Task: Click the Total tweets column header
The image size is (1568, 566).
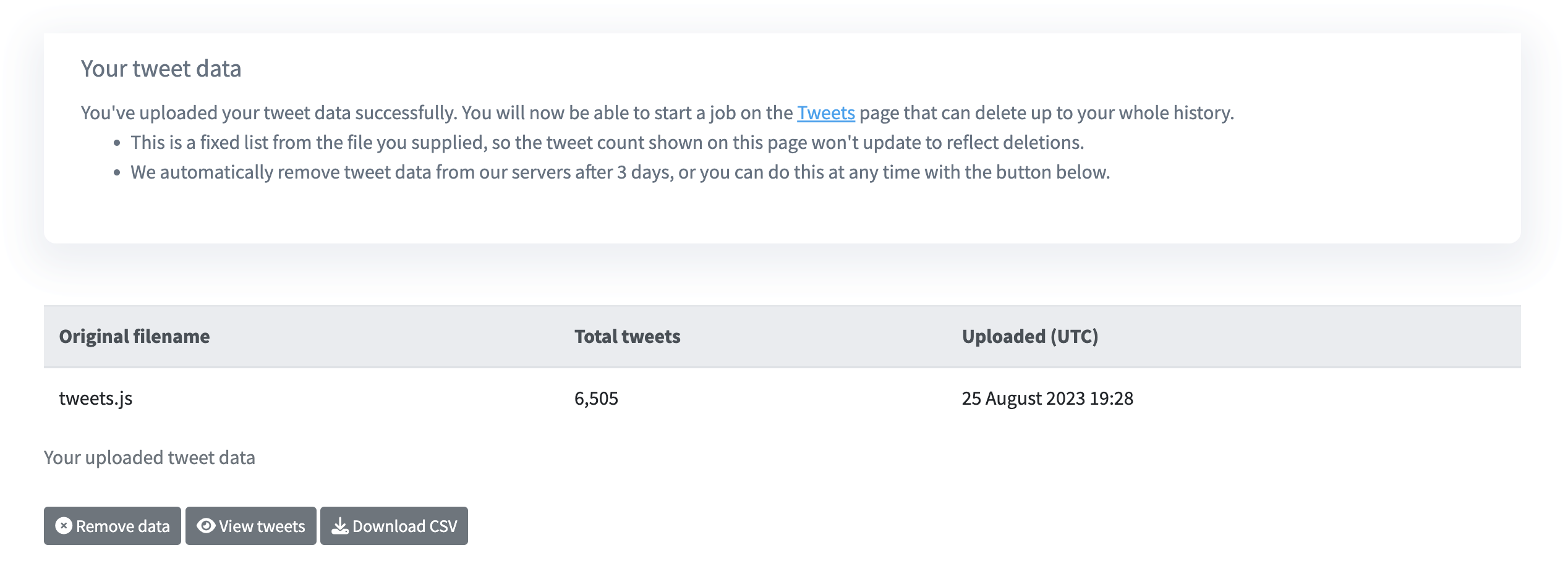Action: tap(627, 337)
